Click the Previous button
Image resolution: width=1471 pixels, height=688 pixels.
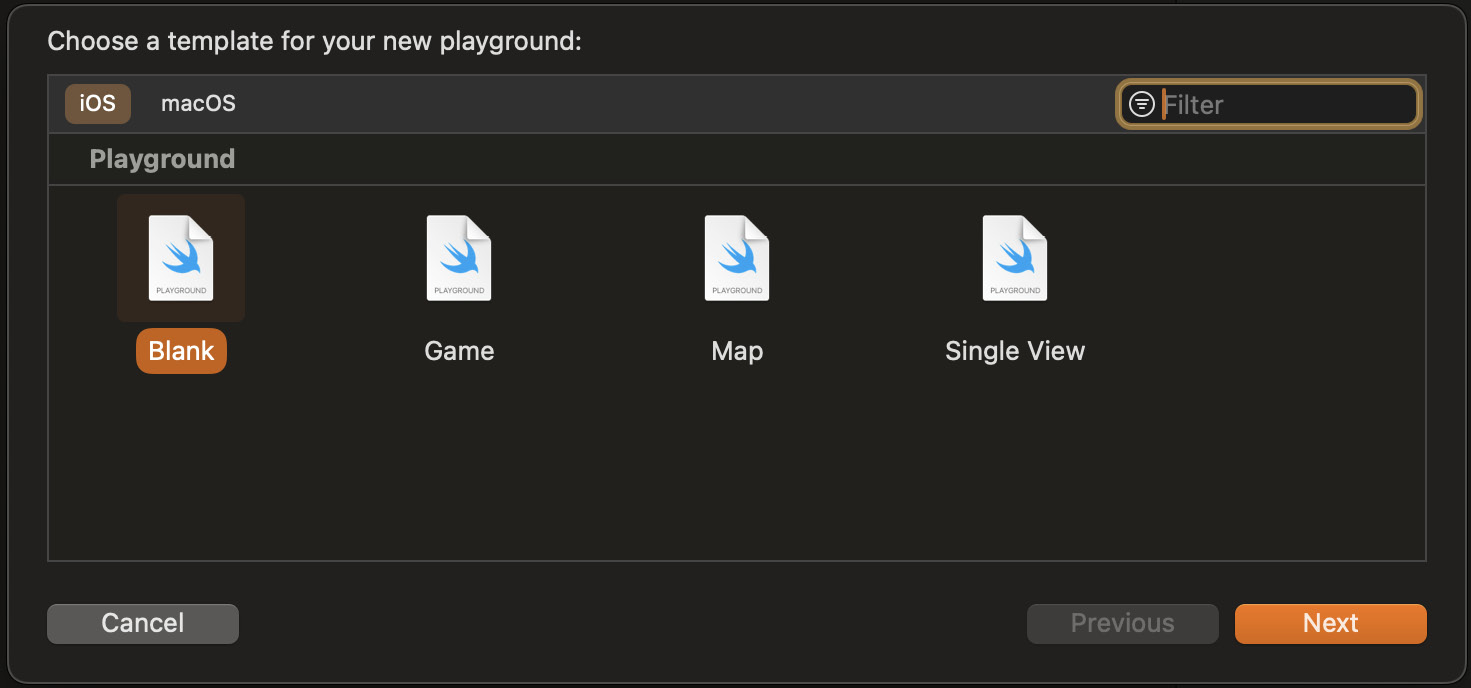pyautogui.click(x=1122, y=623)
